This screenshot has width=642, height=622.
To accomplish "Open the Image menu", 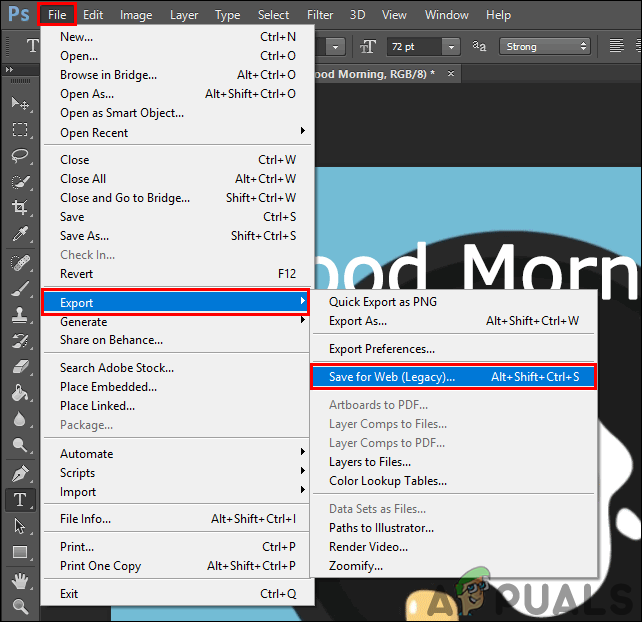I will click(x=136, y=15).
